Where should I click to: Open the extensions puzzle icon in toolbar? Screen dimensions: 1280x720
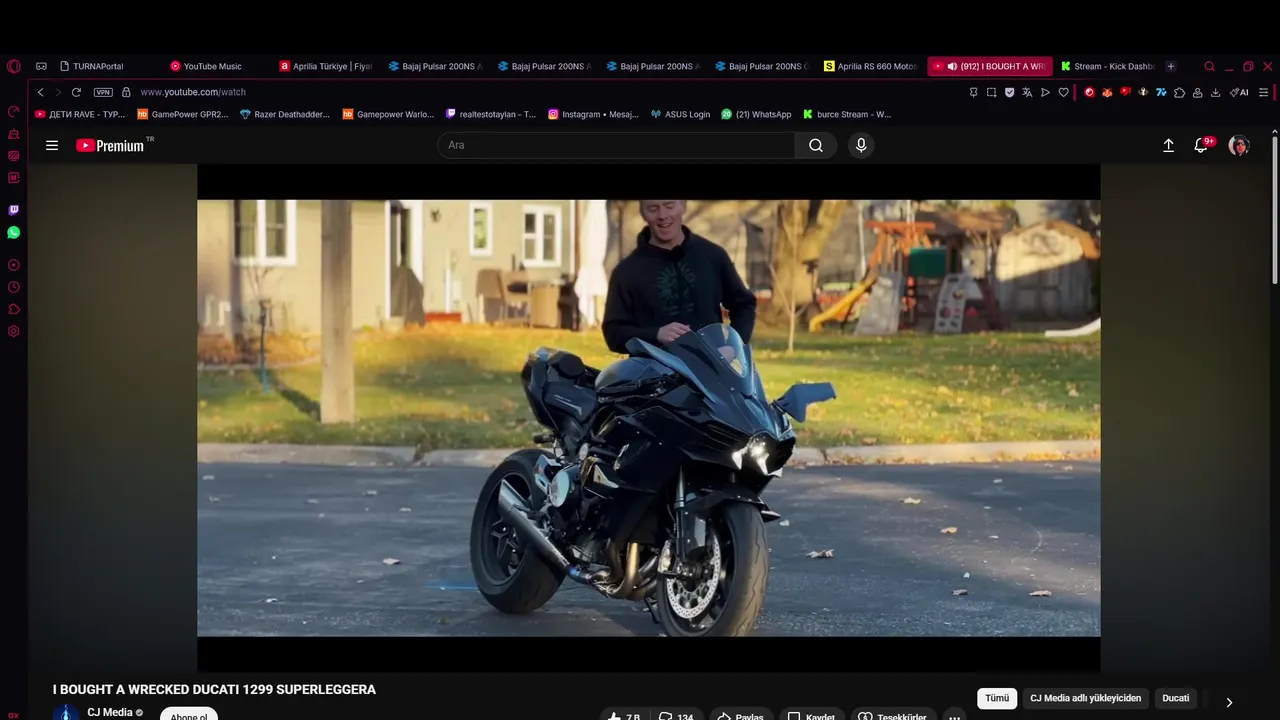1179,92
